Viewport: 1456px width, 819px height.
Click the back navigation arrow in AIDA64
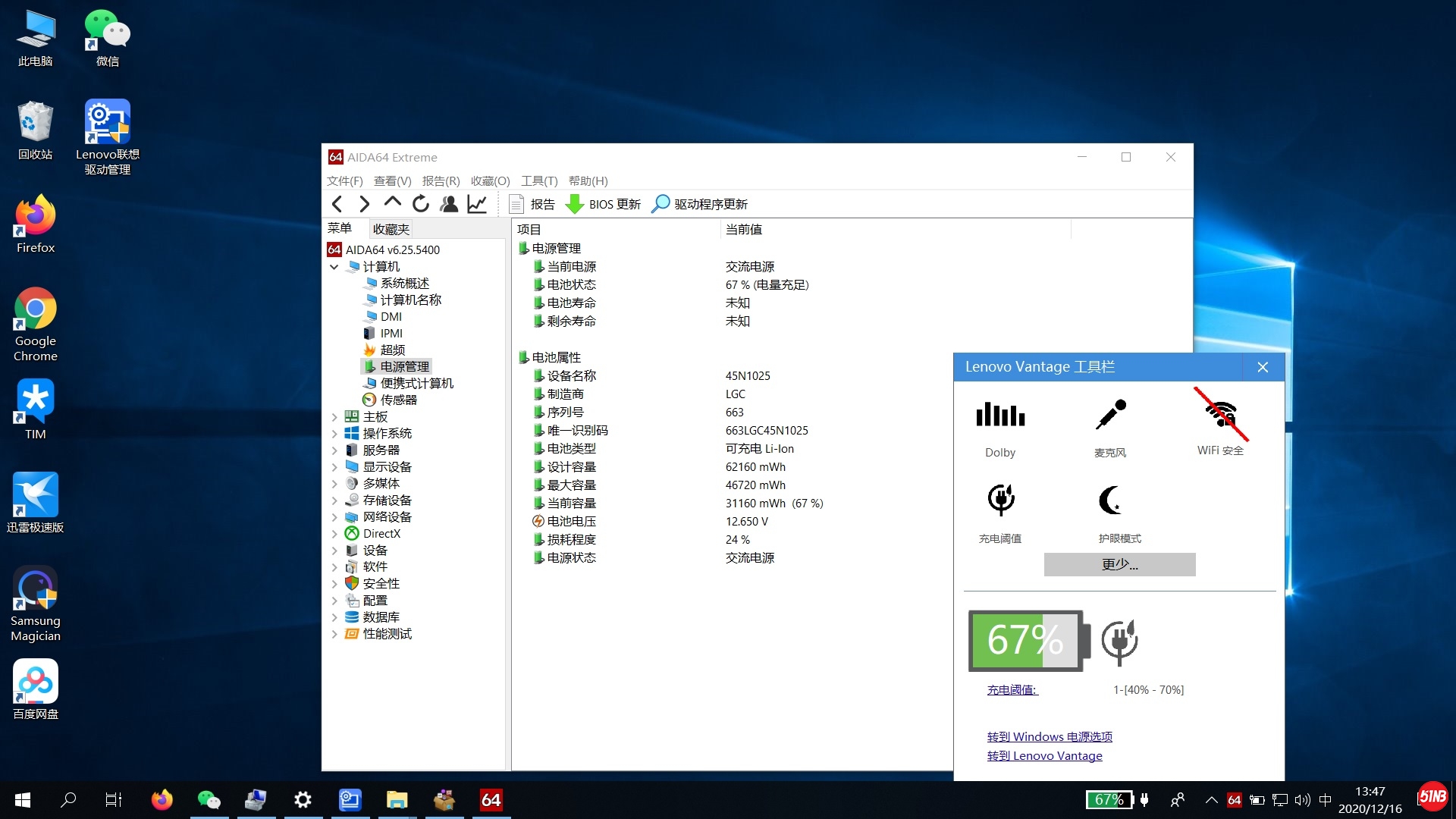[x=337, y=204]
